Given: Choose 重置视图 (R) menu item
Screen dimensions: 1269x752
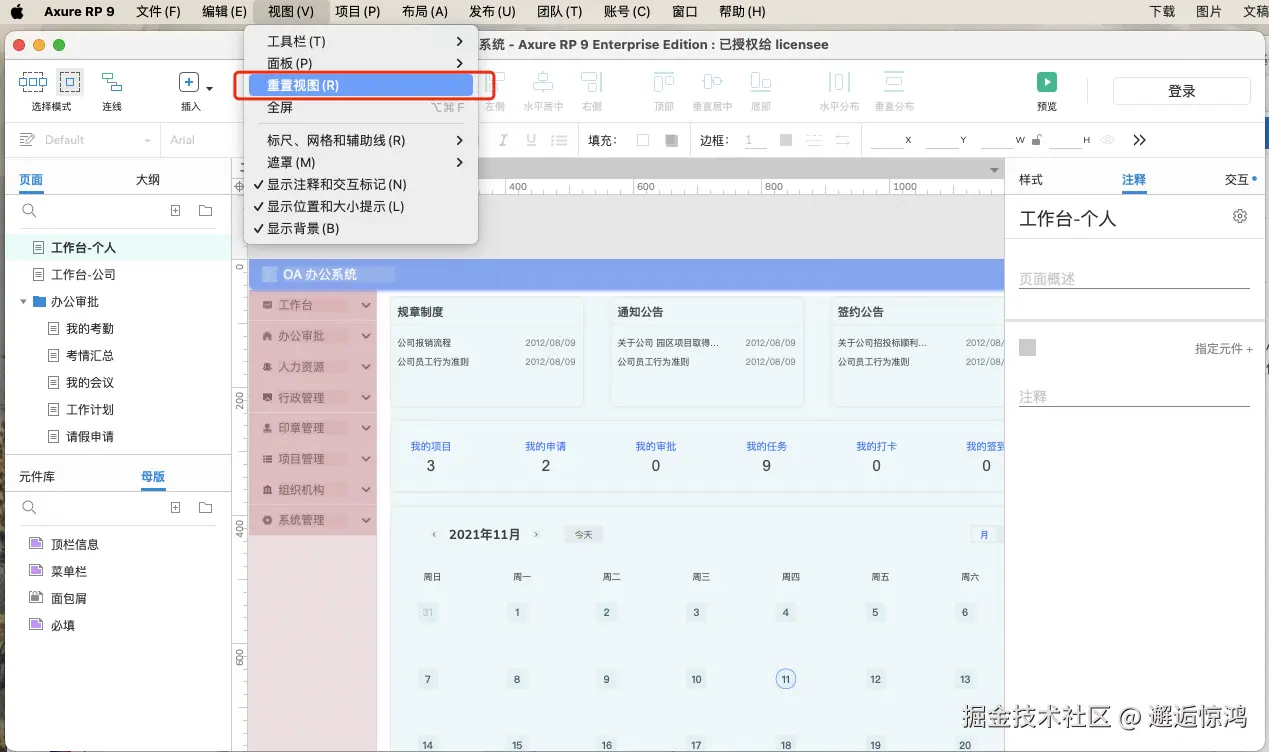Looking at the screenshot, I should tap(361, 86).
